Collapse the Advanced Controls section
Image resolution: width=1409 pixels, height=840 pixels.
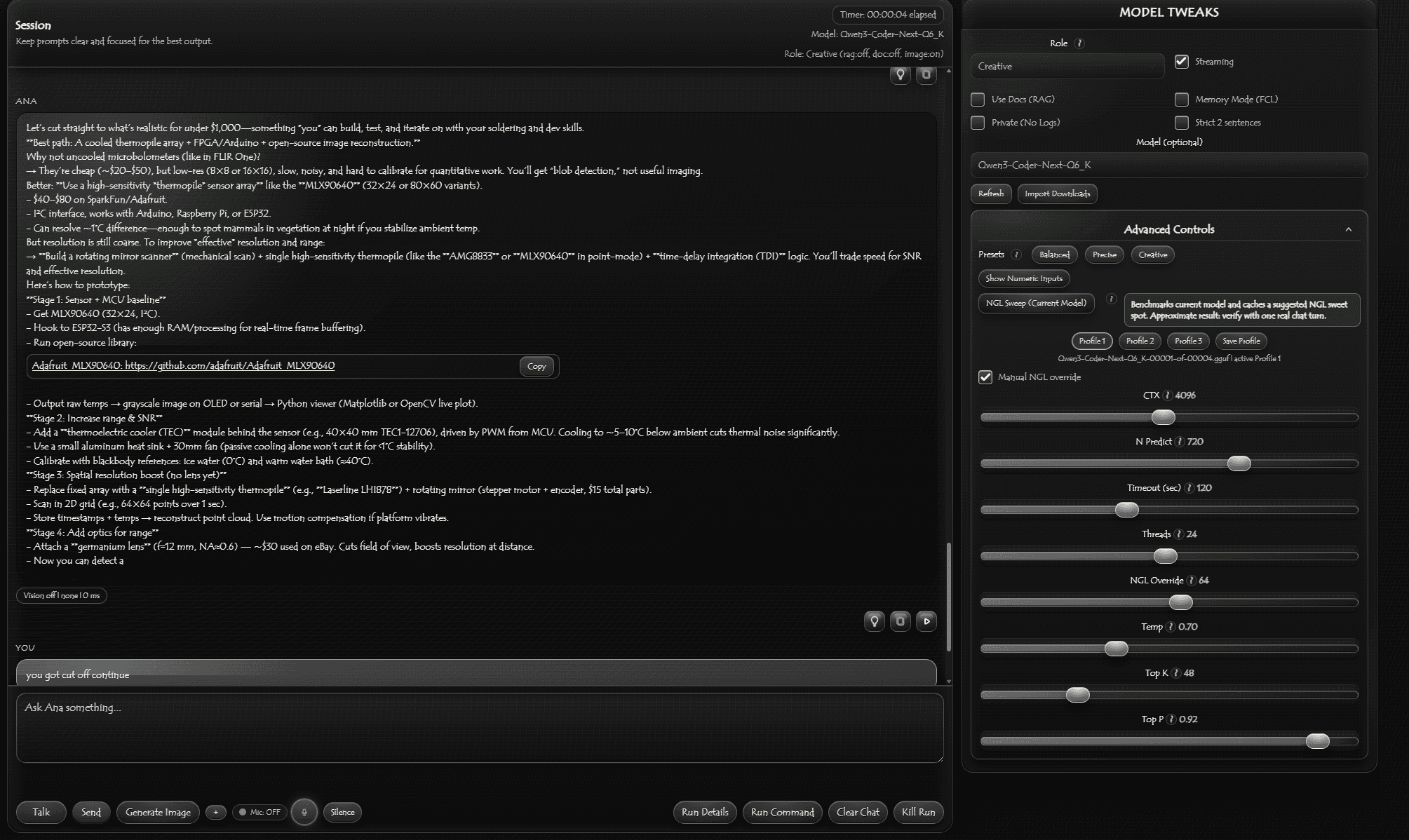tap(1348, 229)
